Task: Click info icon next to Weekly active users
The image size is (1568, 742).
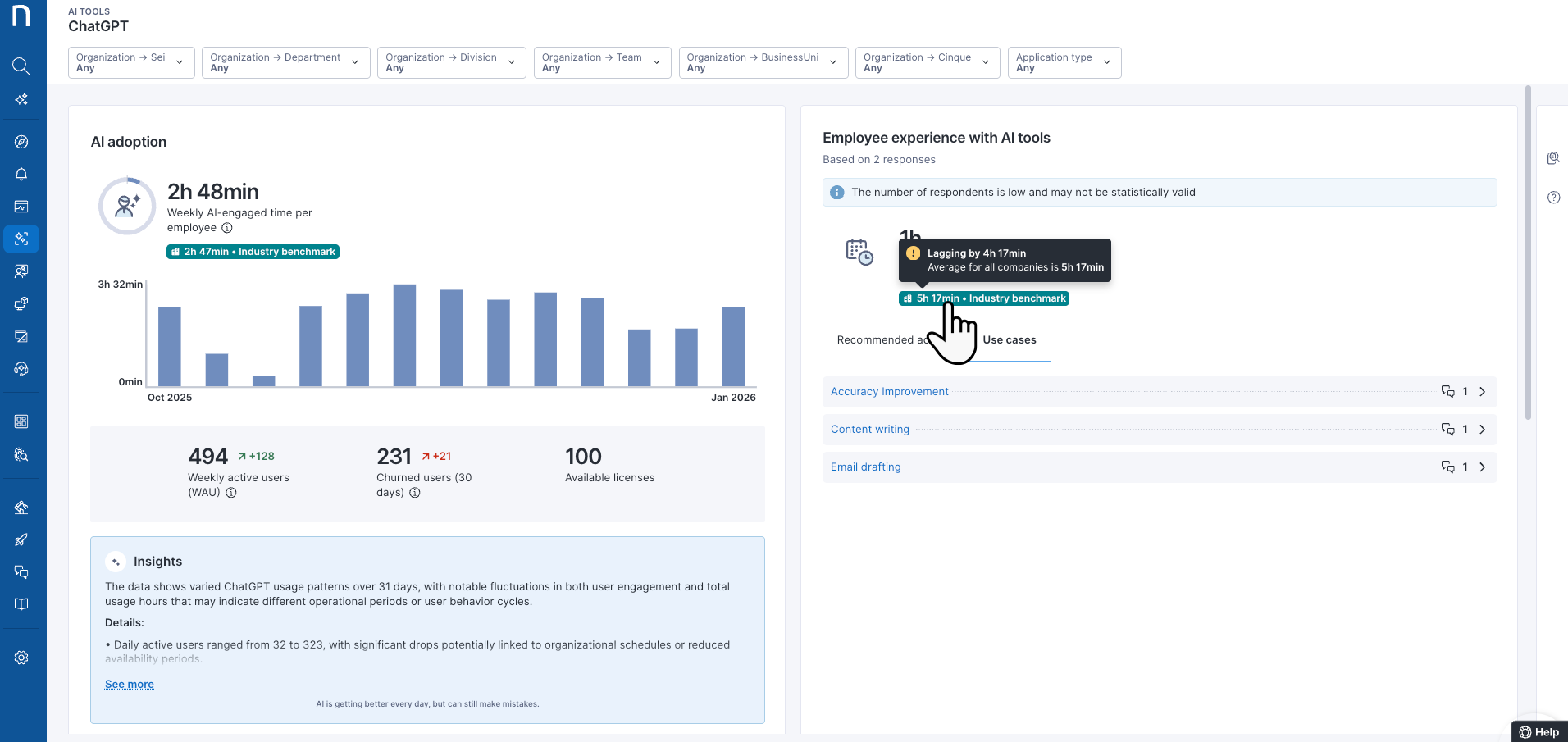Action: (231, 493)
